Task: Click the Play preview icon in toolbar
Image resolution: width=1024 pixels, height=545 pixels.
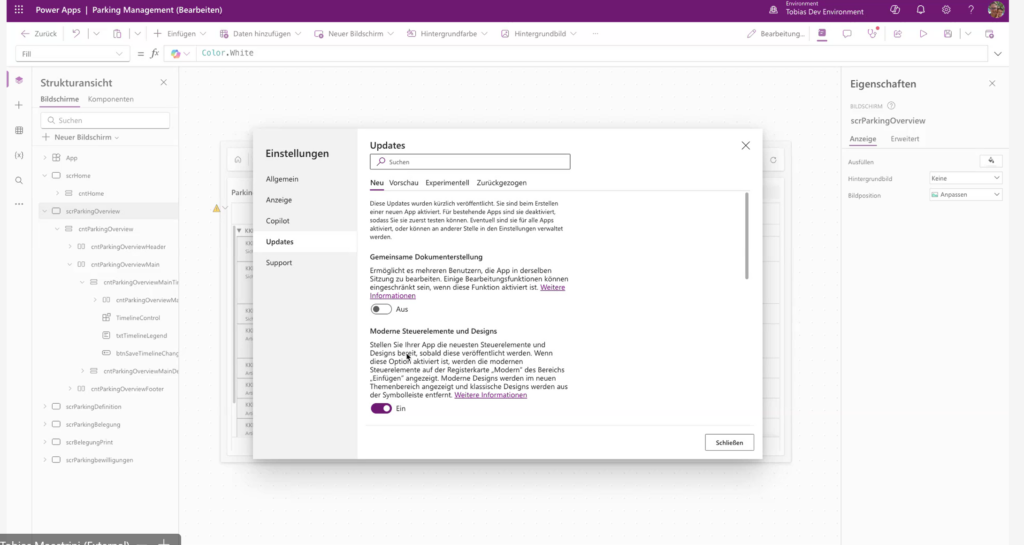Action: pos(922,33)
